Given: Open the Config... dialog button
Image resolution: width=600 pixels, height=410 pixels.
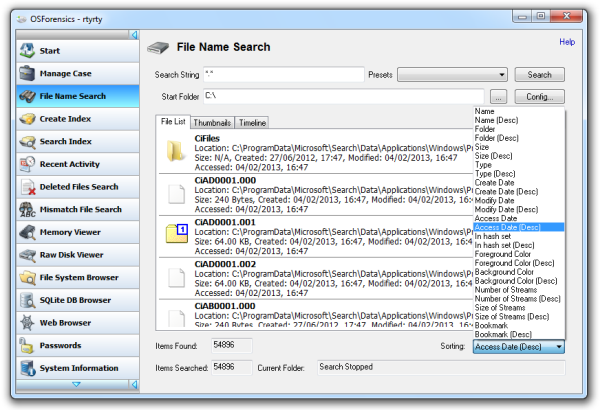Looking at the screenshot, I should point(540,97).
